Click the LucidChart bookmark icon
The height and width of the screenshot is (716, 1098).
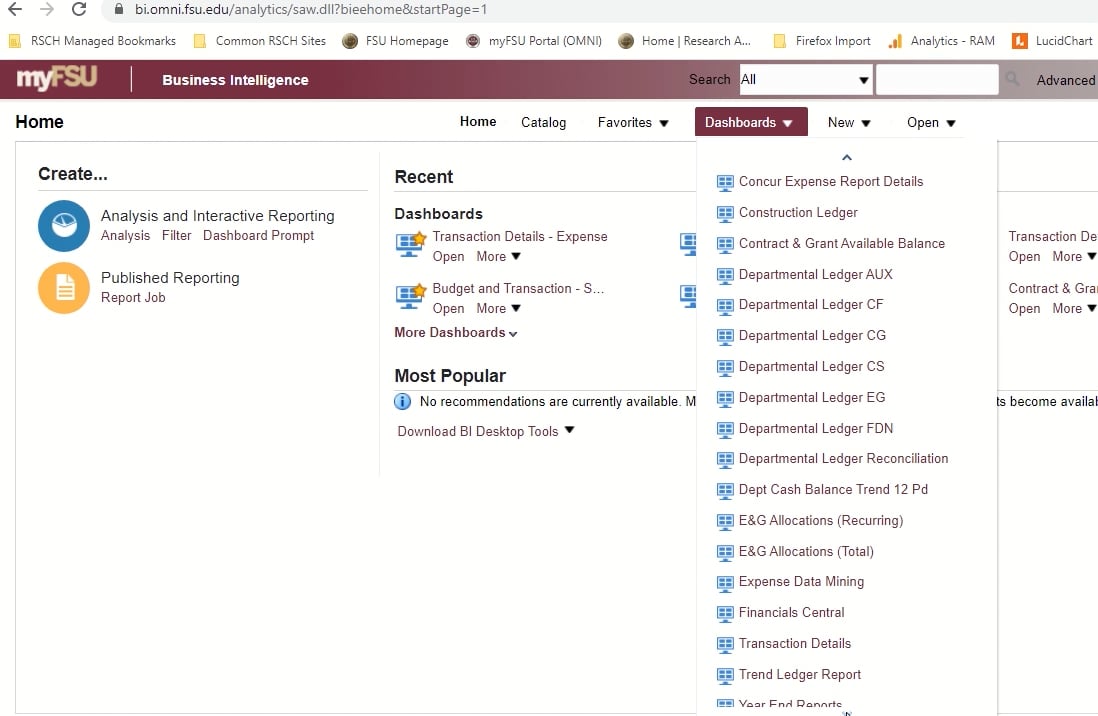pyautogui.click(x=1019, y=41)
